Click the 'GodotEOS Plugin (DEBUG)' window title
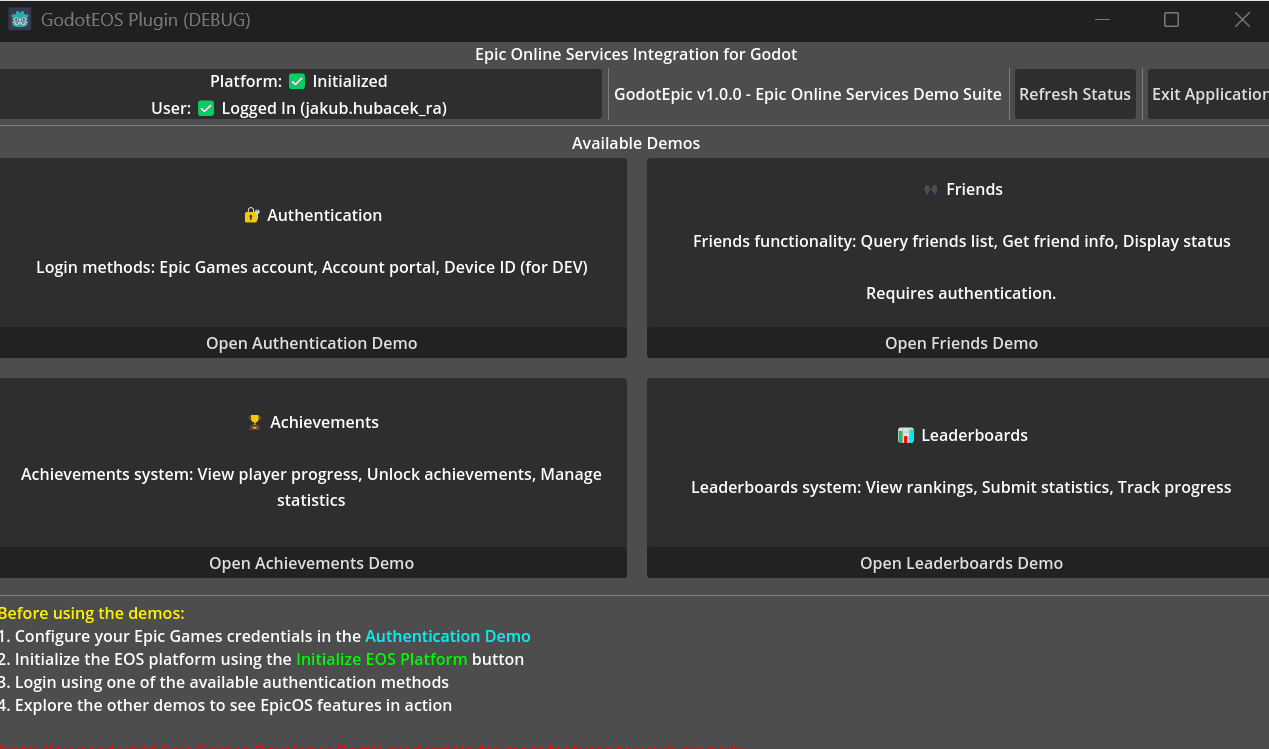Screen dimensions: 1269x749 point(146,19)
